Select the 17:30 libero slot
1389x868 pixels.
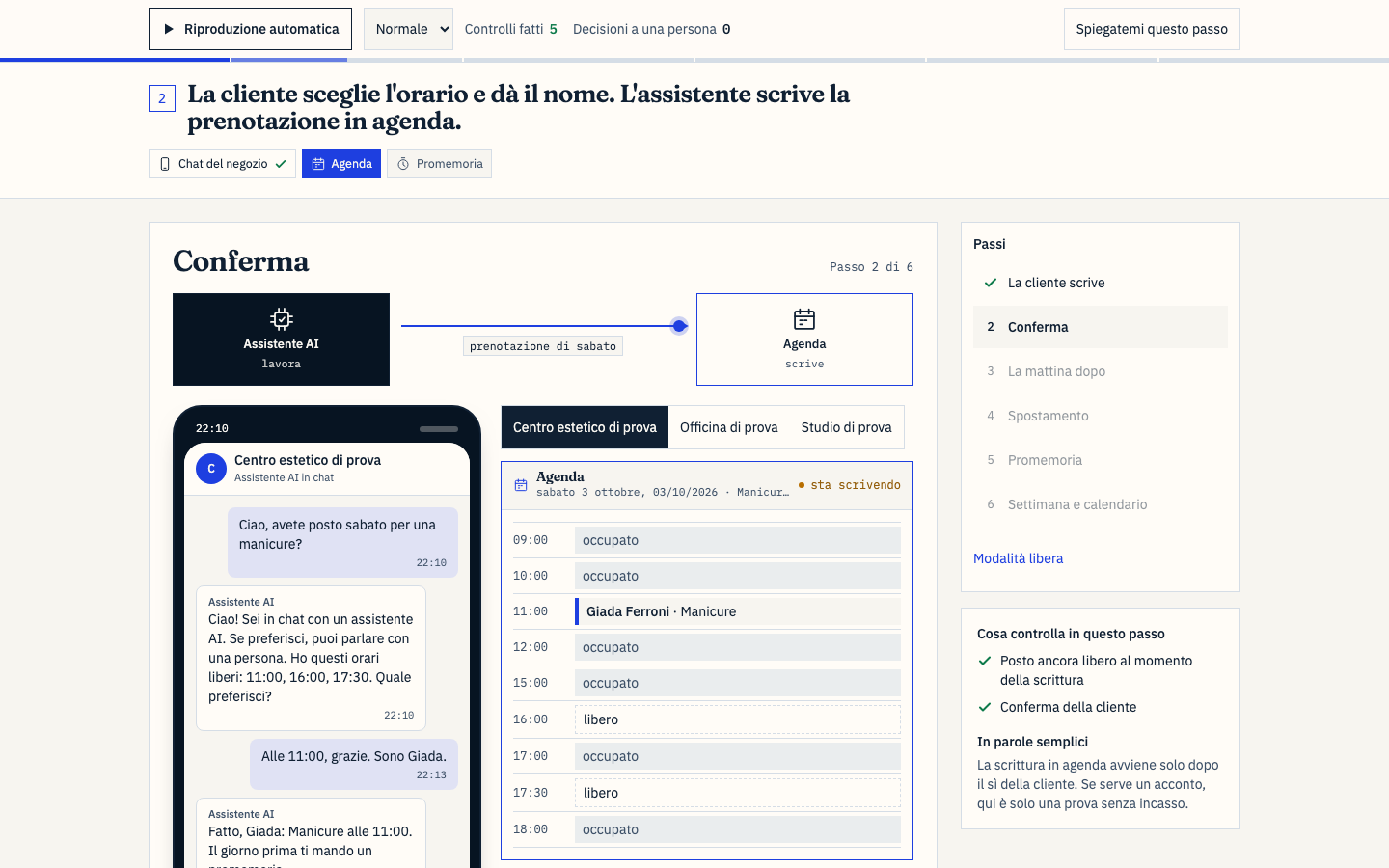738,793
